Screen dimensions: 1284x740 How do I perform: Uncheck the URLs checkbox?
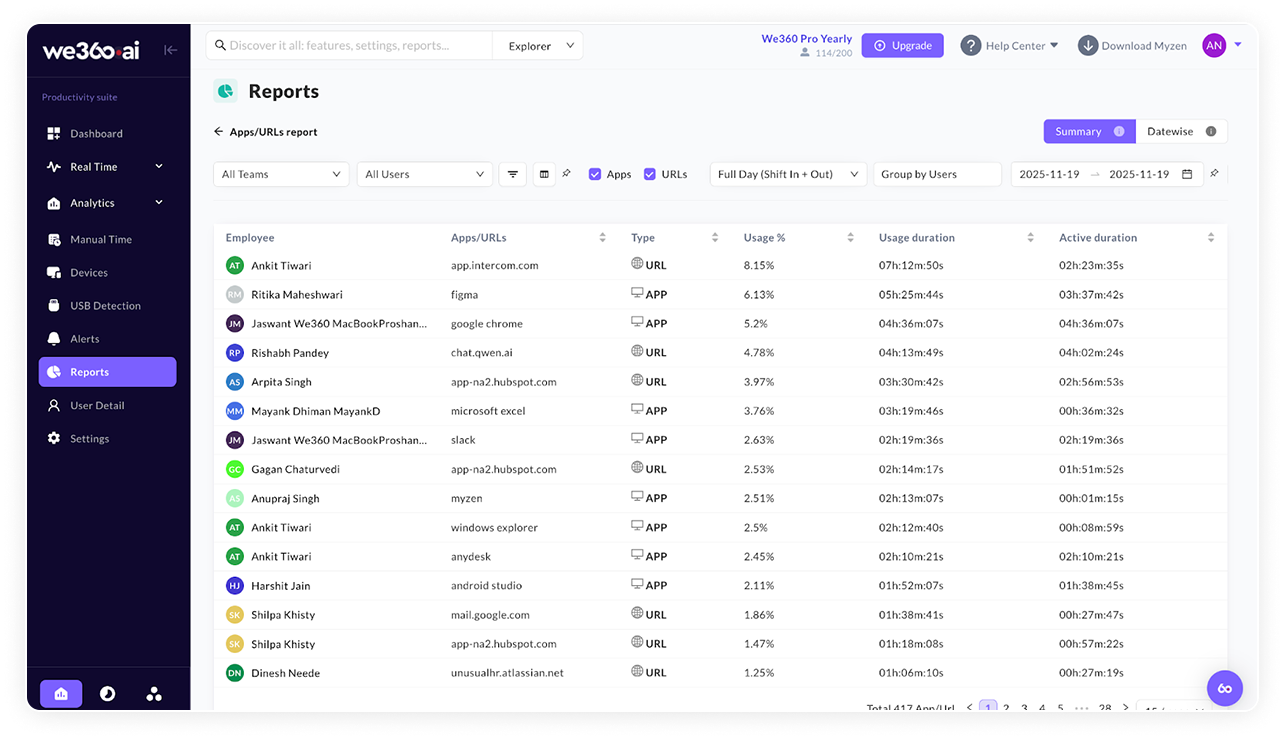coord(650,174)
